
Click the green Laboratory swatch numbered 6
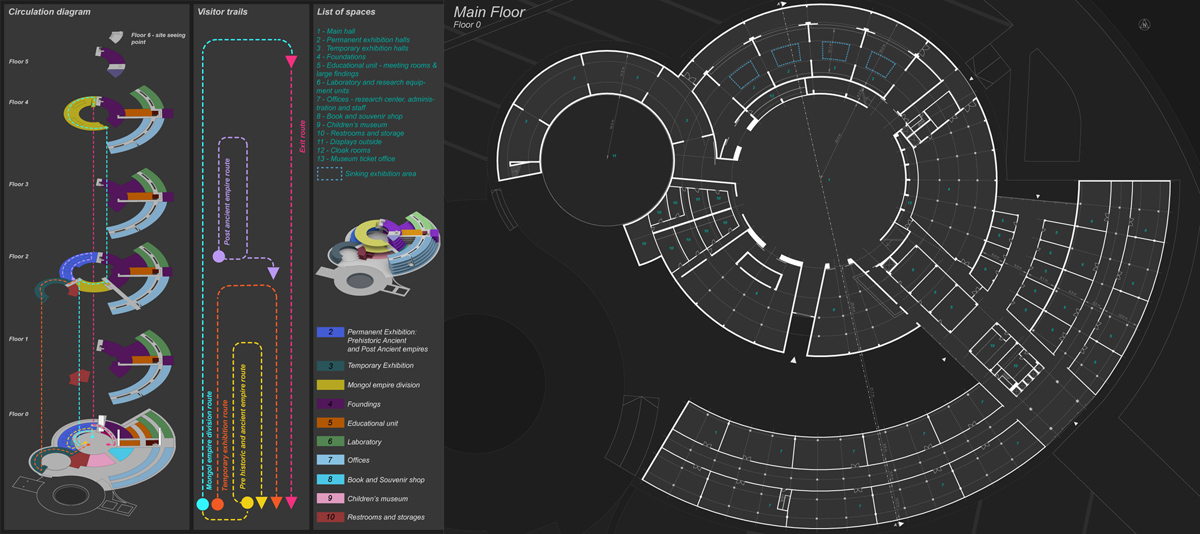pos(330,441)
